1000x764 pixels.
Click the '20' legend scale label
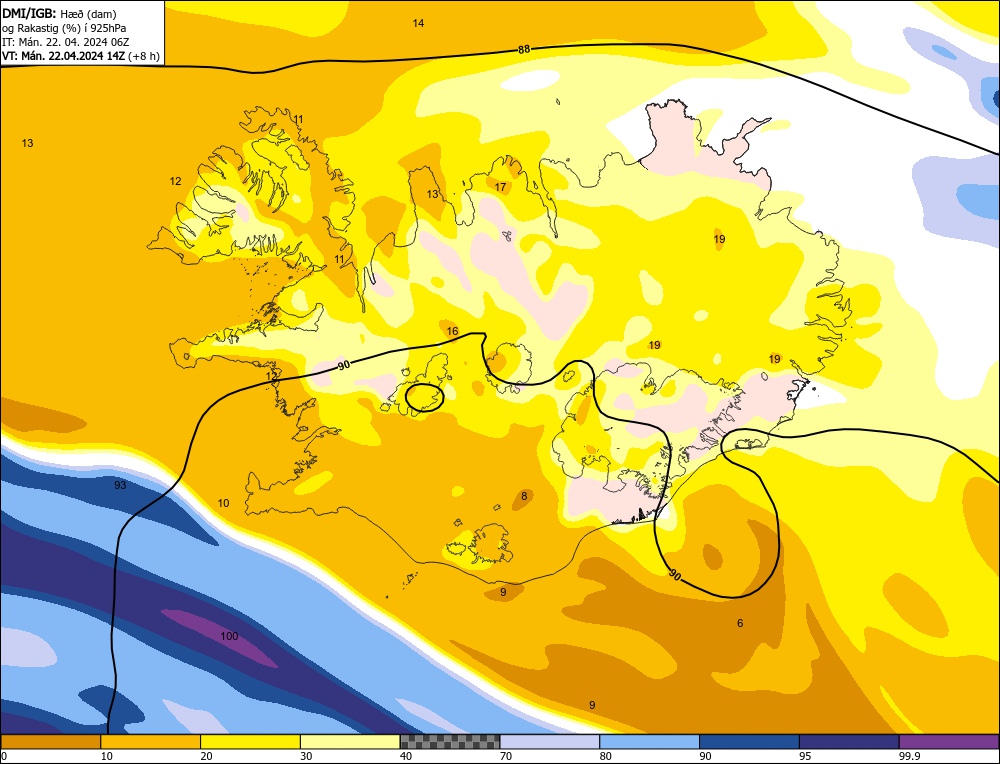206,756
